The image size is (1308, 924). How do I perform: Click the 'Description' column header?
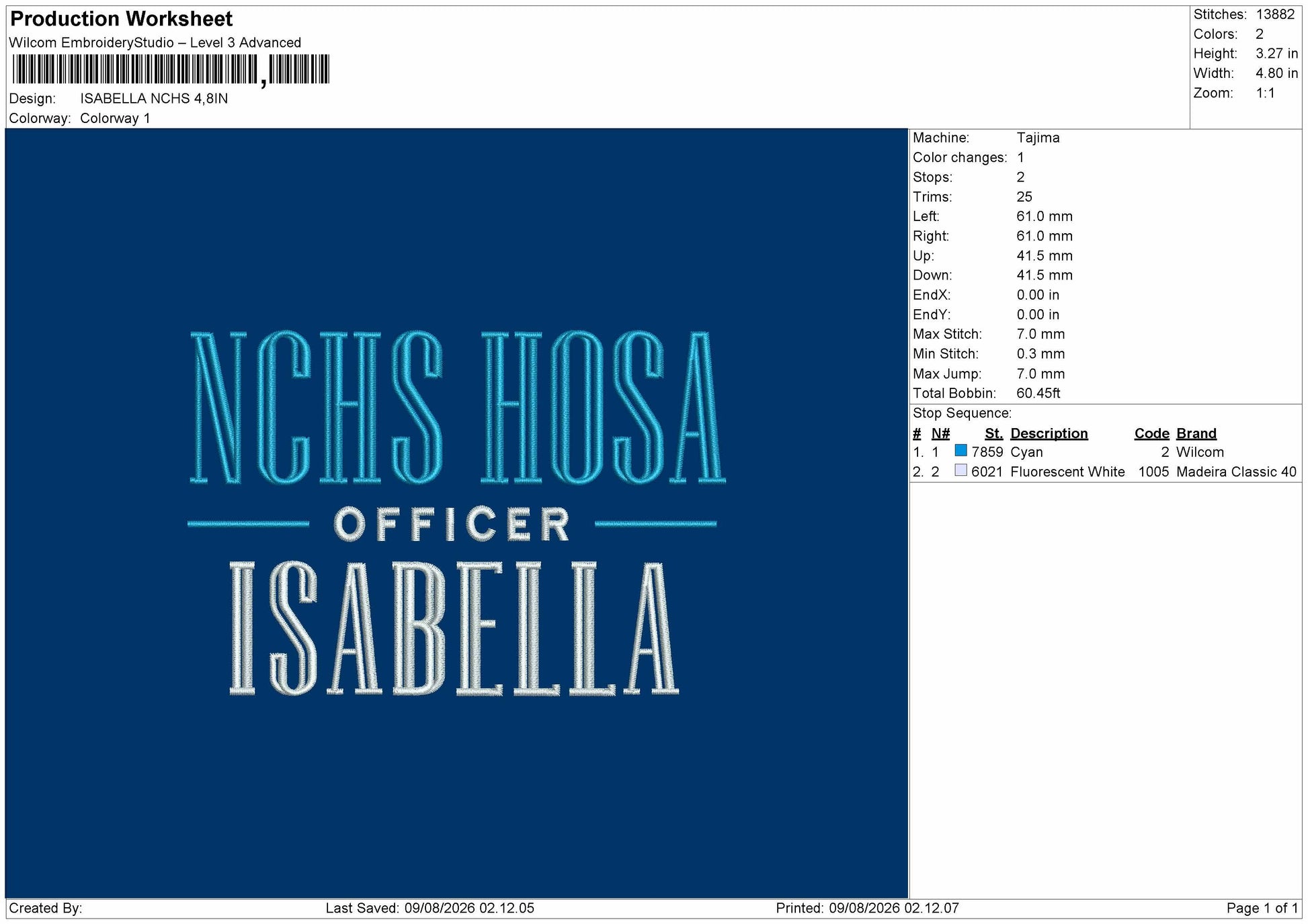[x=1049, y=433]
